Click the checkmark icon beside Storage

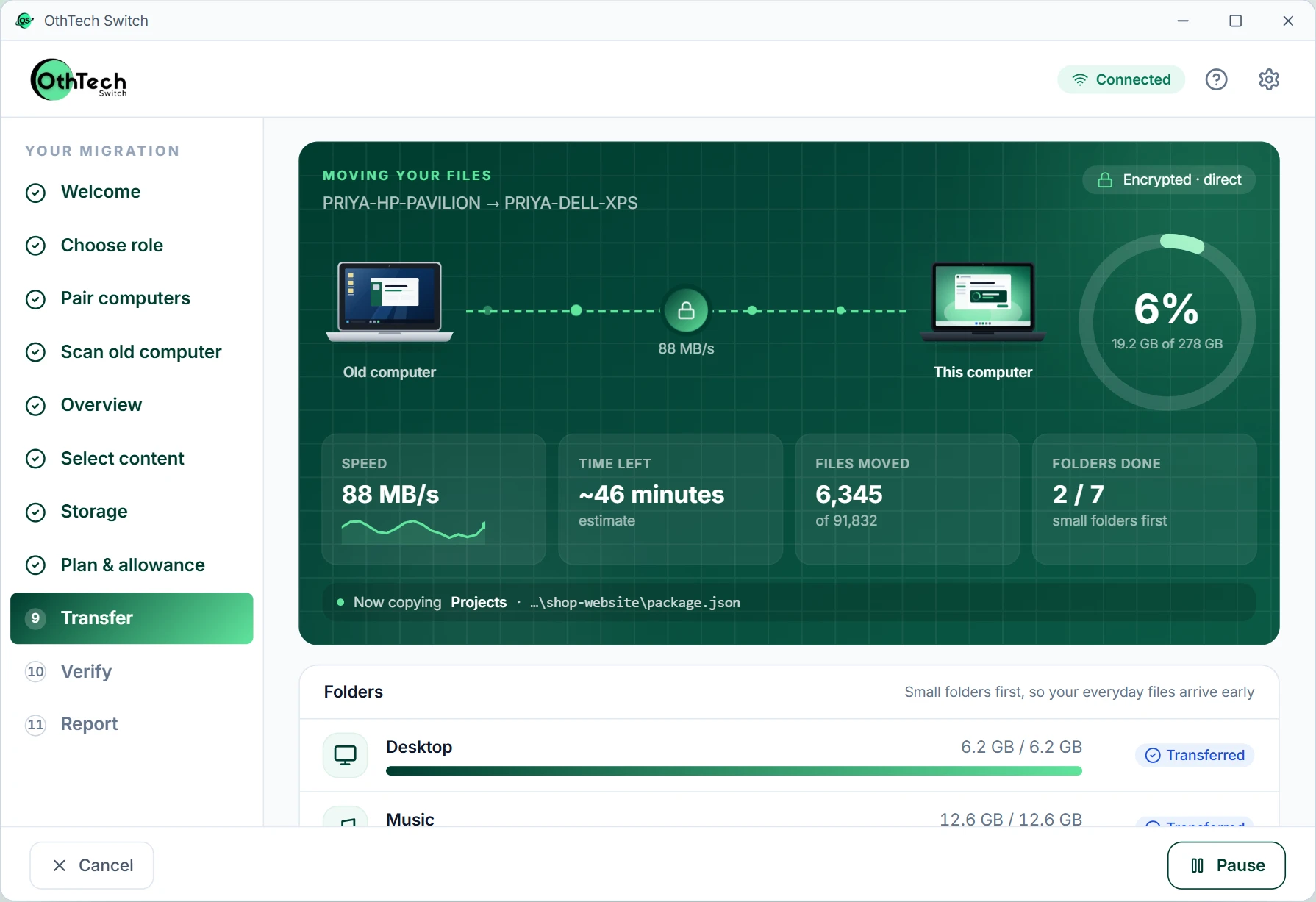point(35,512)
